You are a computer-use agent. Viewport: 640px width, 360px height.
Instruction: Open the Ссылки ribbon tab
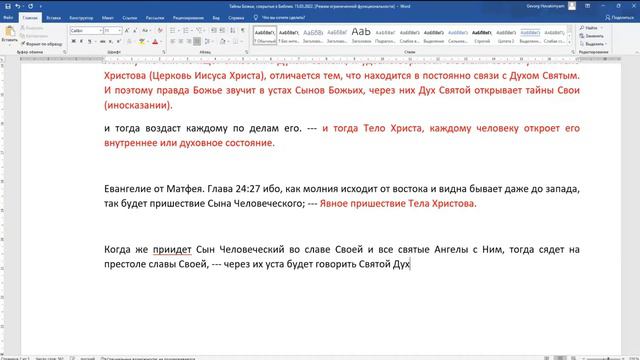pos(130,18)
